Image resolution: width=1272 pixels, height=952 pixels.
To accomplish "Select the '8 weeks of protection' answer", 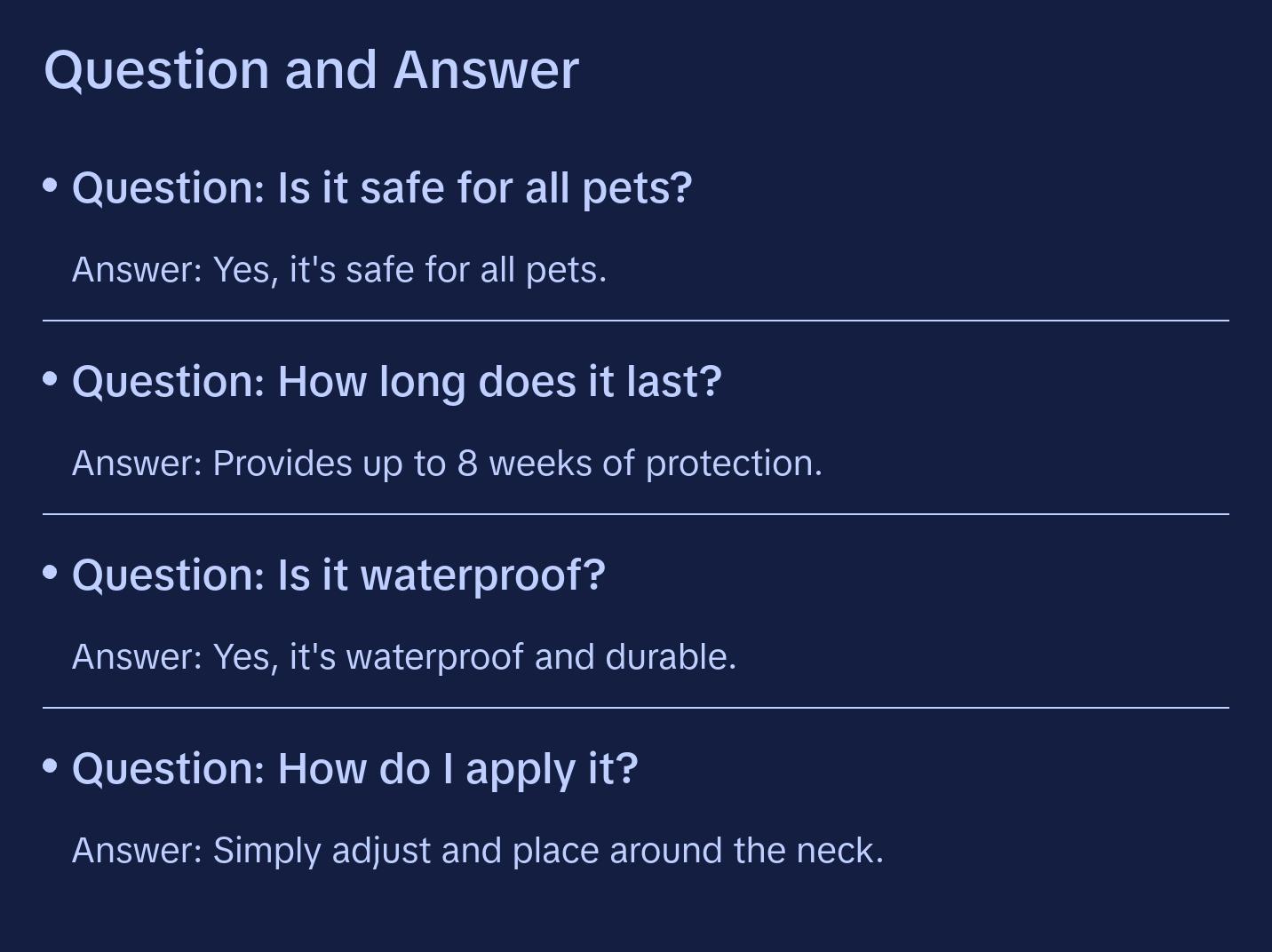I will point(447,464).
